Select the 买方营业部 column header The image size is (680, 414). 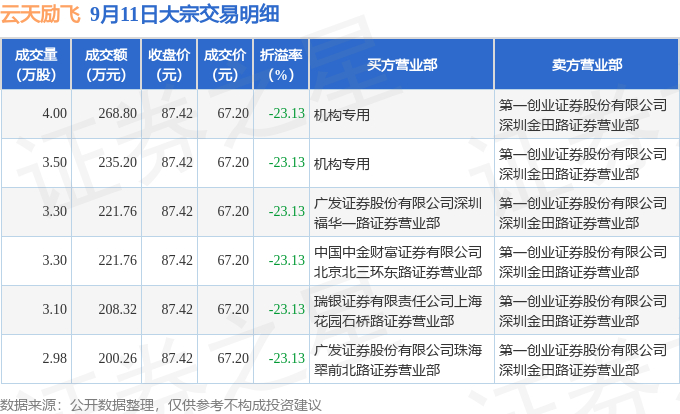pos(402,65)
